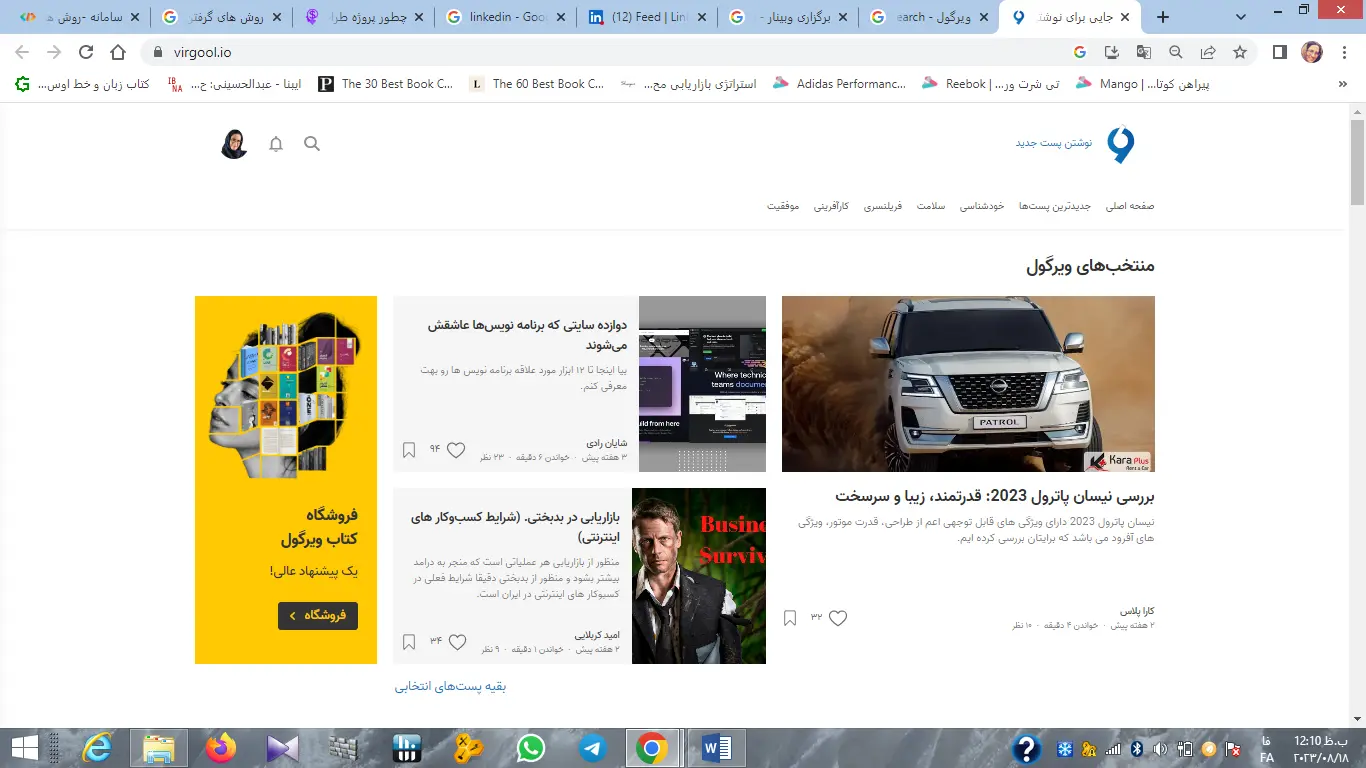
Task: Go to صفحه اصلی nav item
Action: (1130, 206)
